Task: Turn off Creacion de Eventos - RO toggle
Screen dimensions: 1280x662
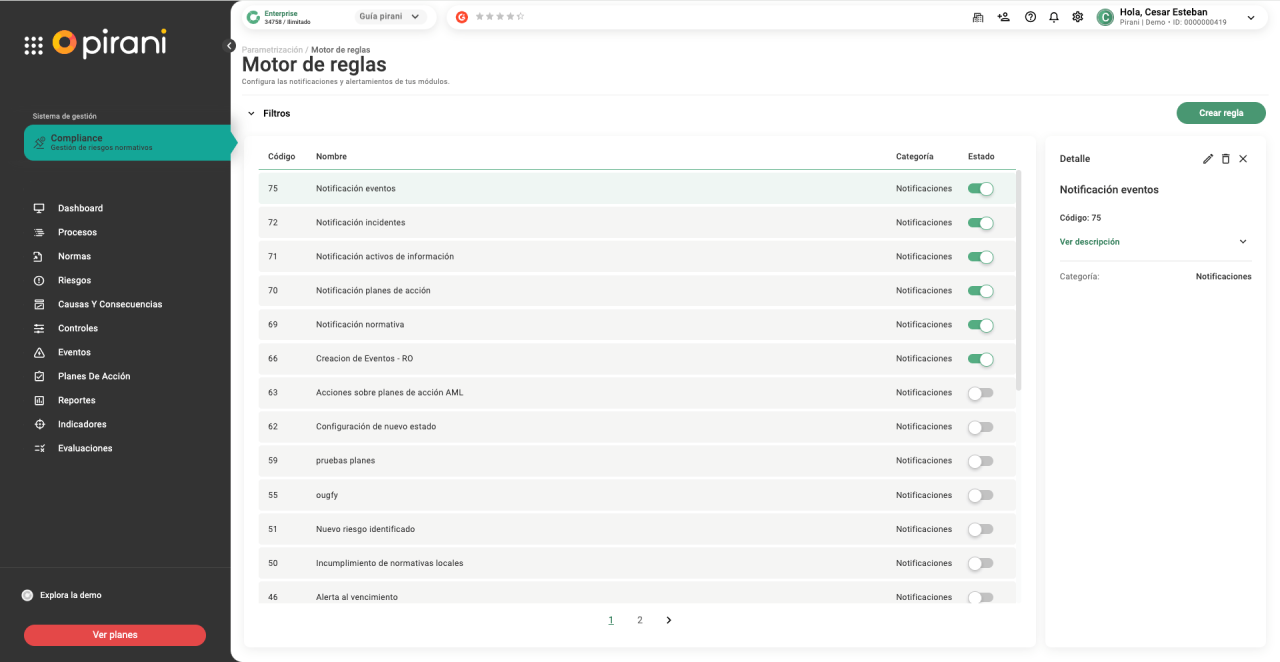Action: [980, 359]
